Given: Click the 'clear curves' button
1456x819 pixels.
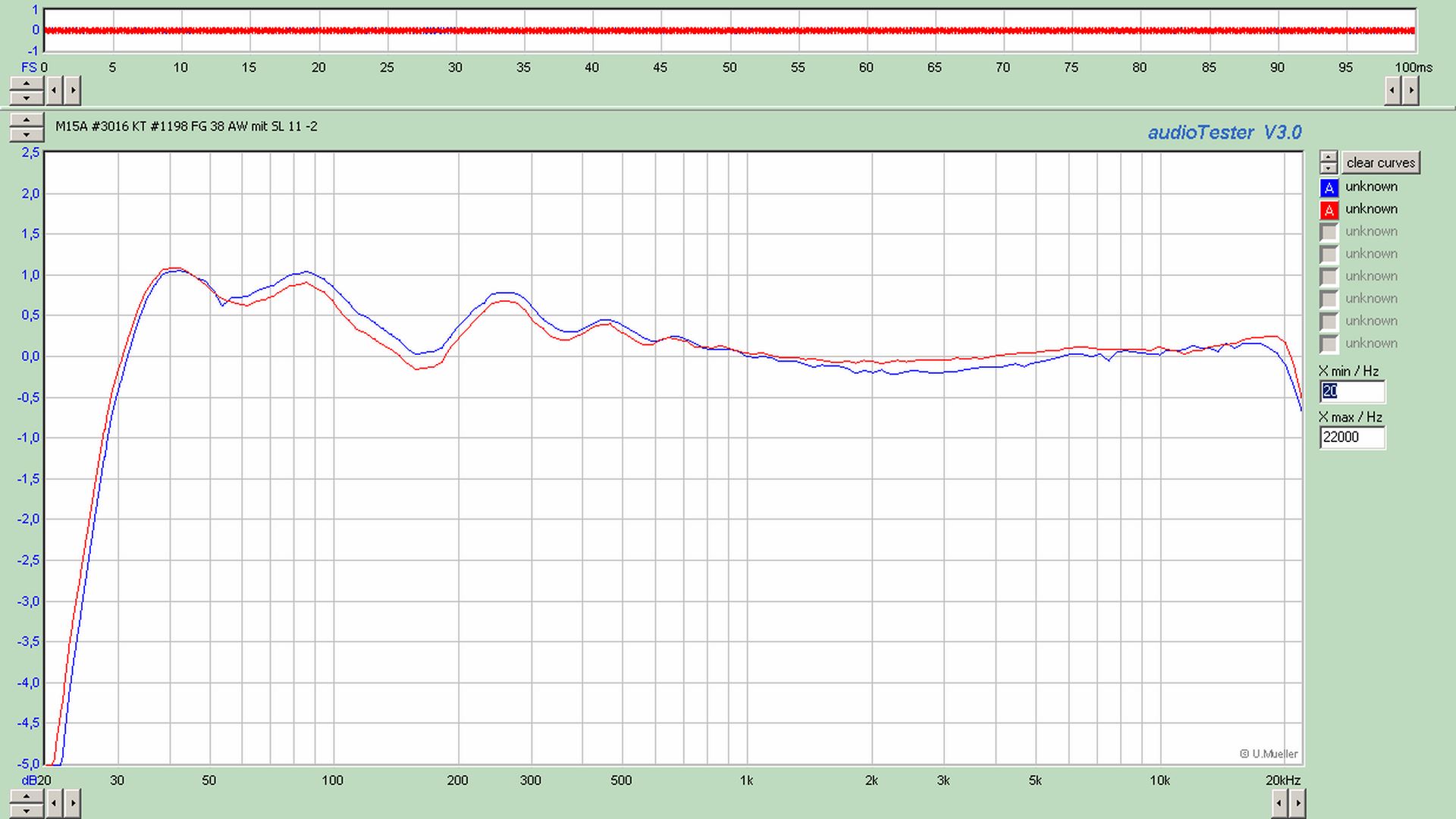Looking at the screenshot, I should (x=1380, y=162).
